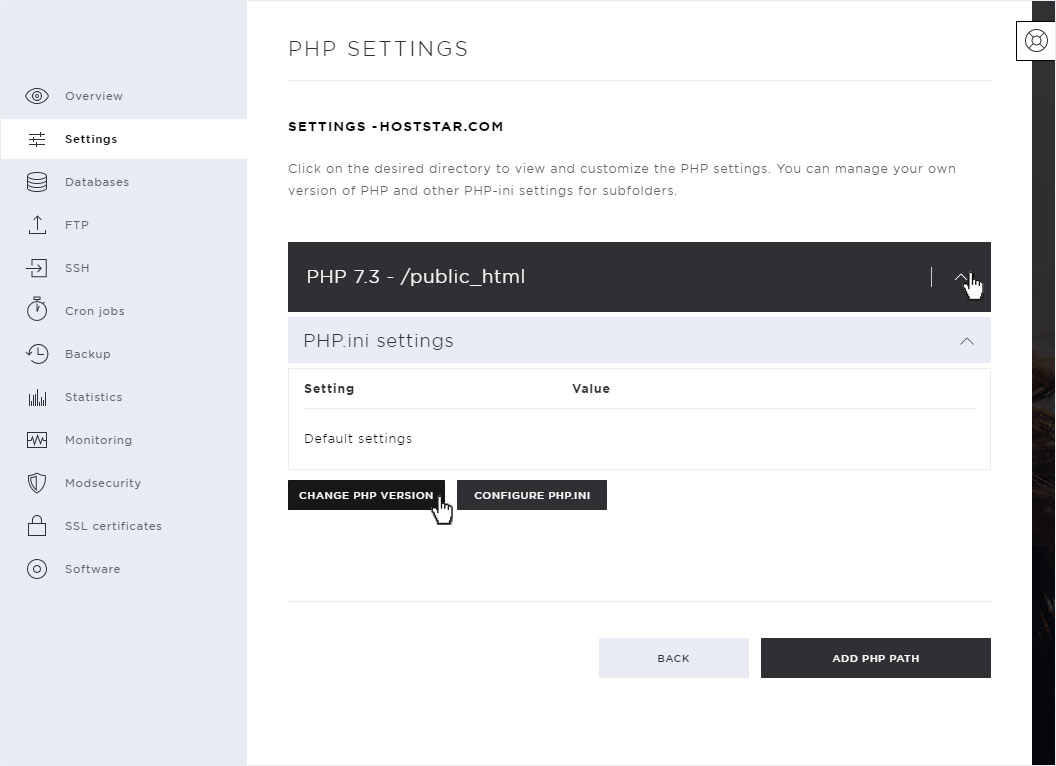Click the Modsecurity shield icon
The width and height of the screenshot is (1056, 766).
coord(37,483)
